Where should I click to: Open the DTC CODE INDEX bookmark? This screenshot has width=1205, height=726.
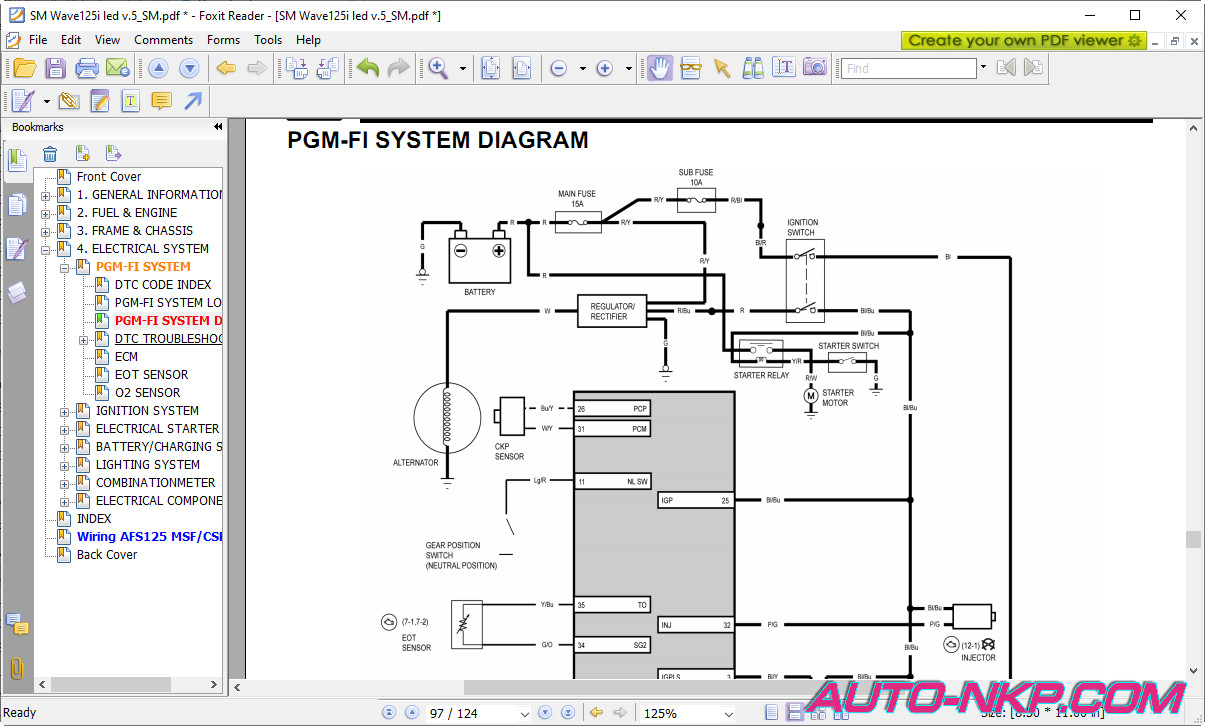click(163, 285)
